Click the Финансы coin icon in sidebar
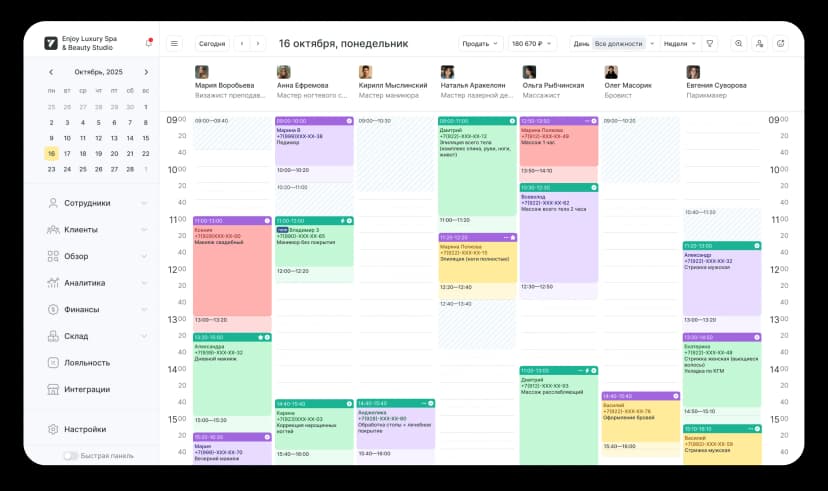The height and width of the screenshot is (491, 828). pos(53,309)
